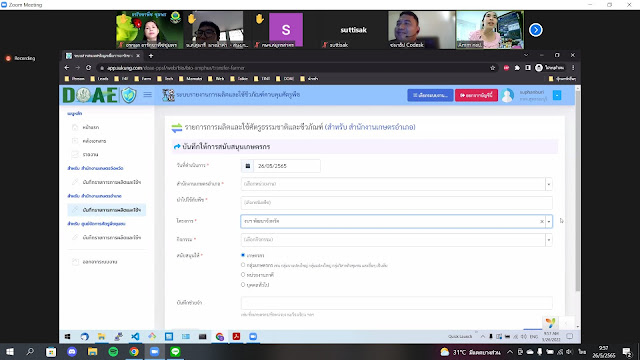Open new browser tab with plus icon
Screen dimensions: 640x360
151,56
